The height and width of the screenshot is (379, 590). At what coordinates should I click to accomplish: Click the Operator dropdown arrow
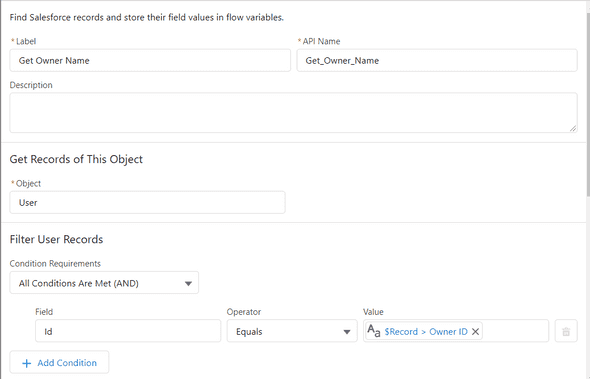(347, 332)
